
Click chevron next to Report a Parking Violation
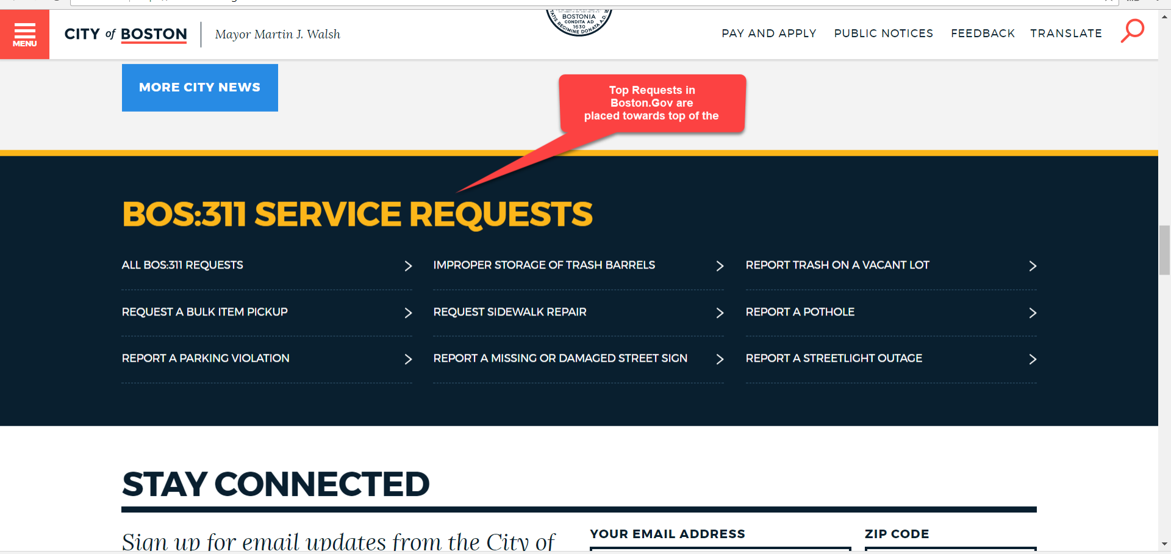pos(408,359)
